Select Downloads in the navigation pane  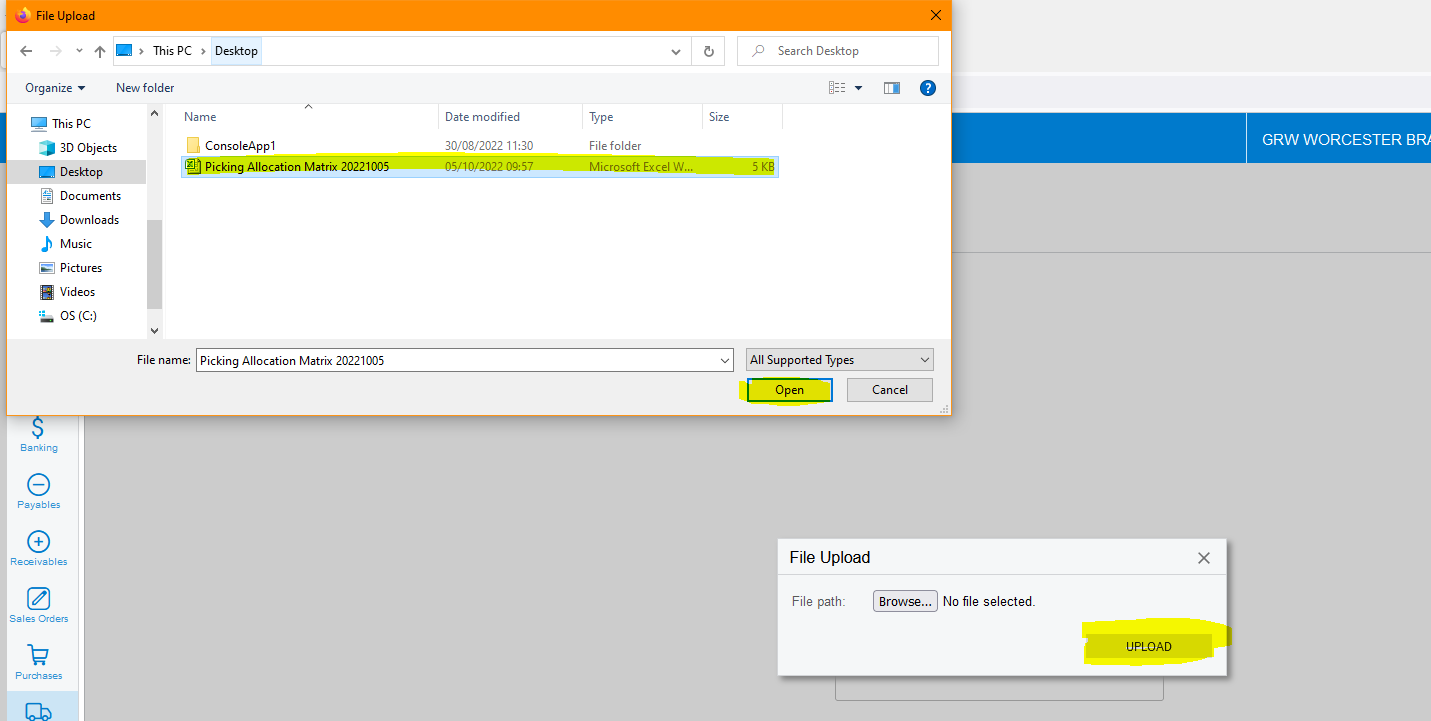click(89, 220)
